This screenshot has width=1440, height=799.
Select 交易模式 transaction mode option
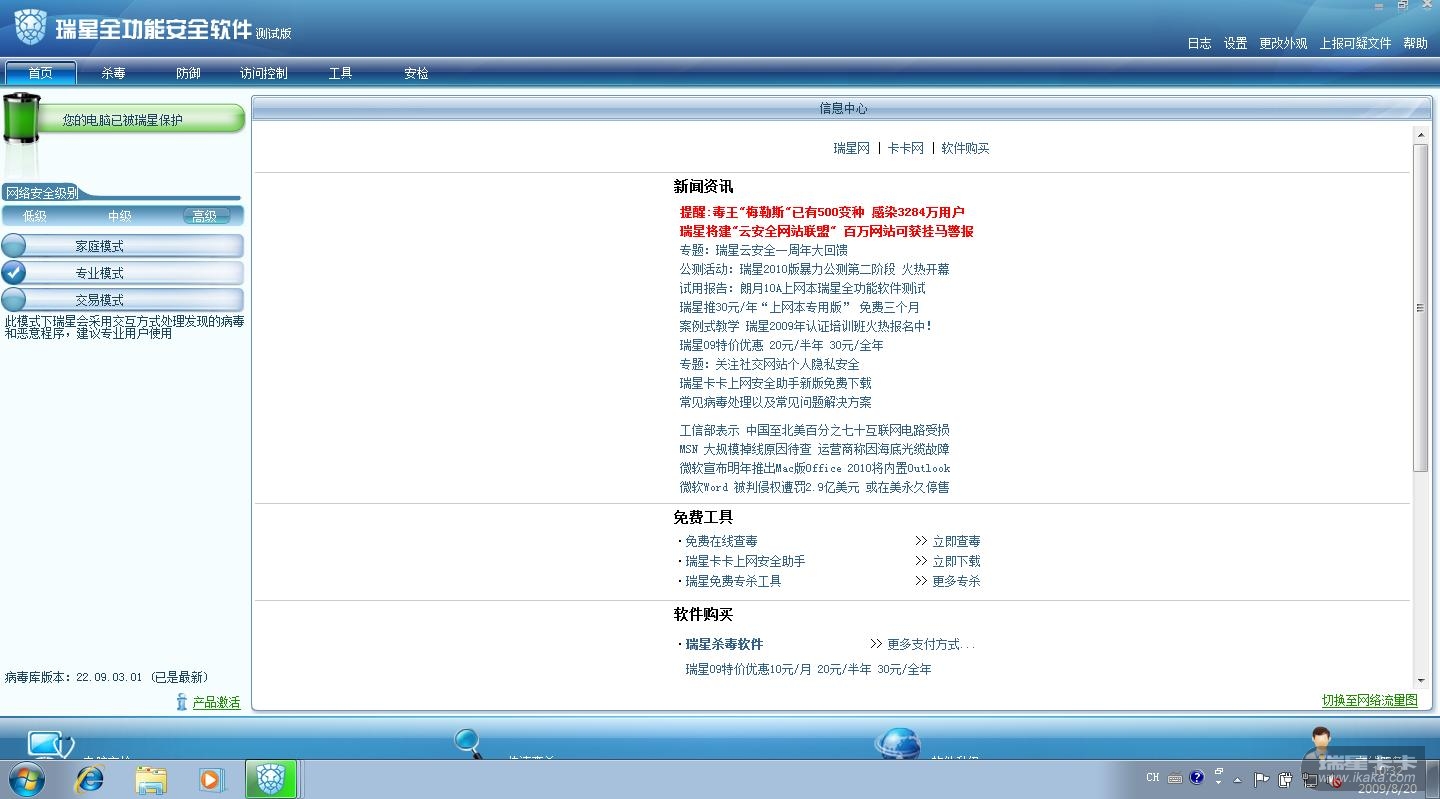123,300
